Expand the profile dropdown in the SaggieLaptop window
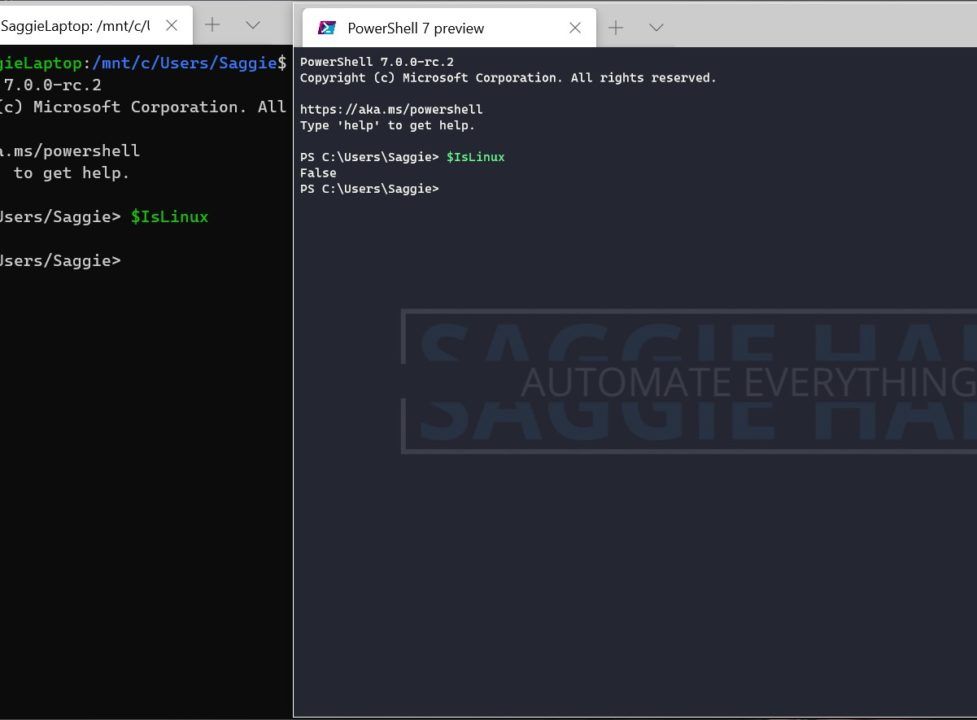This screenshot has width=977, height=720. point(253,25)
